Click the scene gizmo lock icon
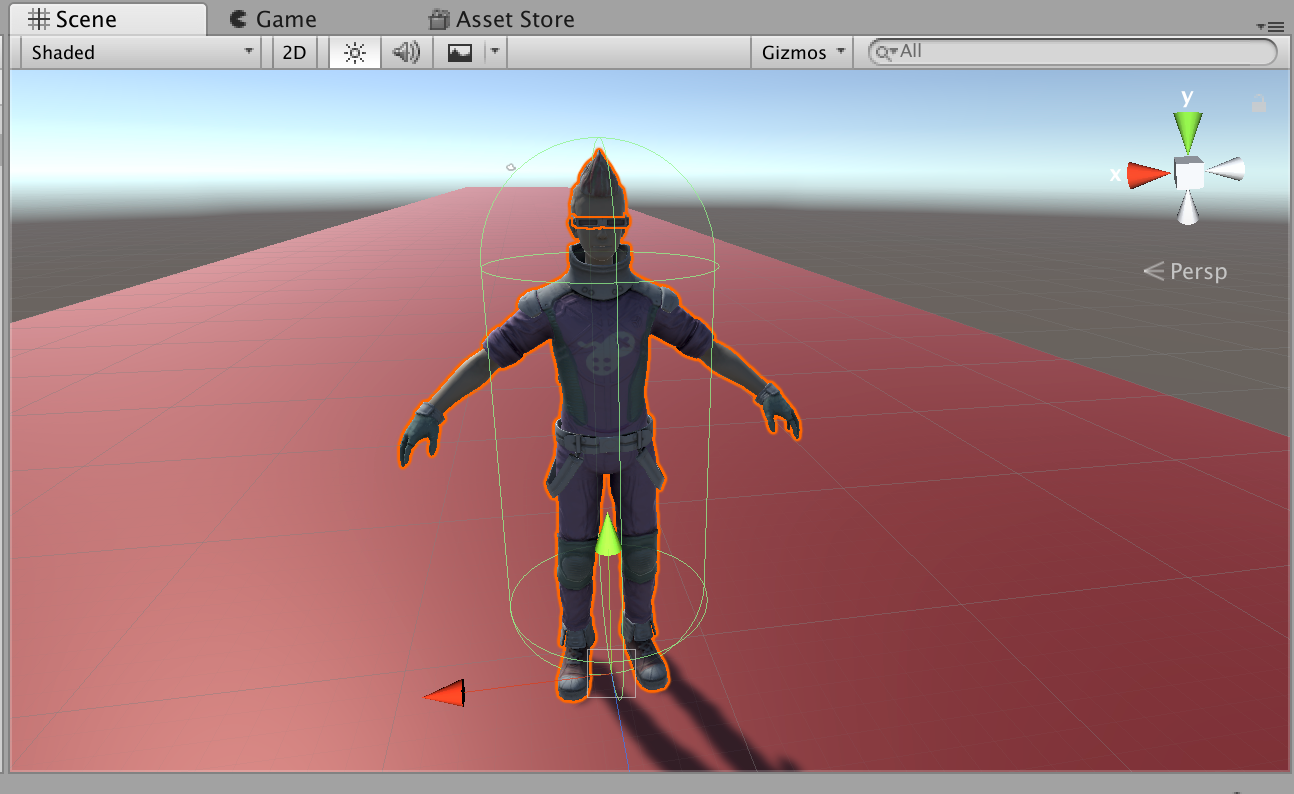 coord(1259,102)
